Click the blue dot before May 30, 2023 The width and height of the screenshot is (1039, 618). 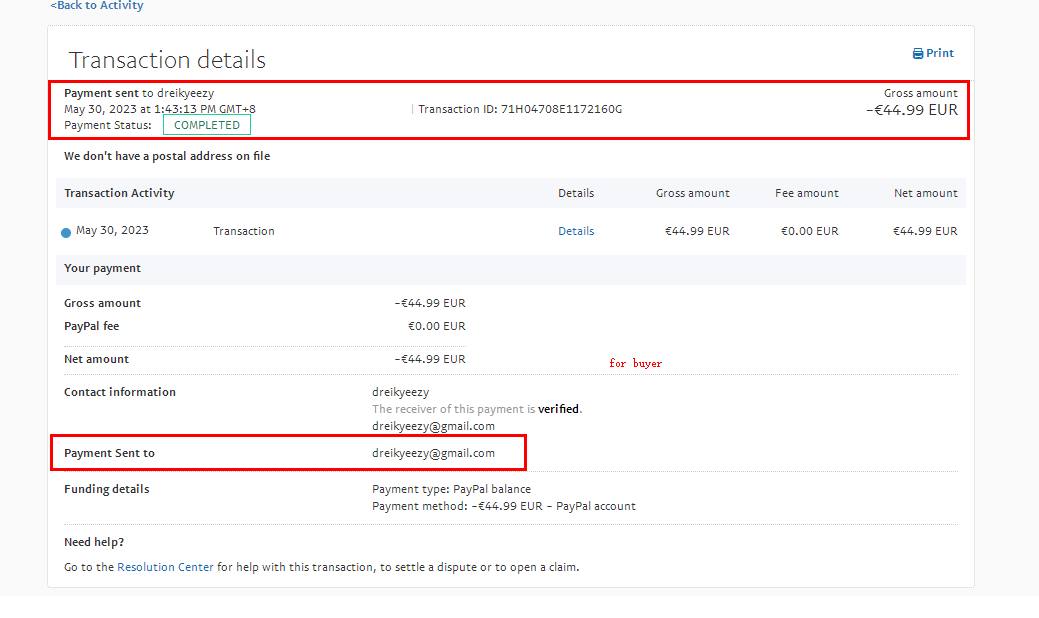click(66, 233)
